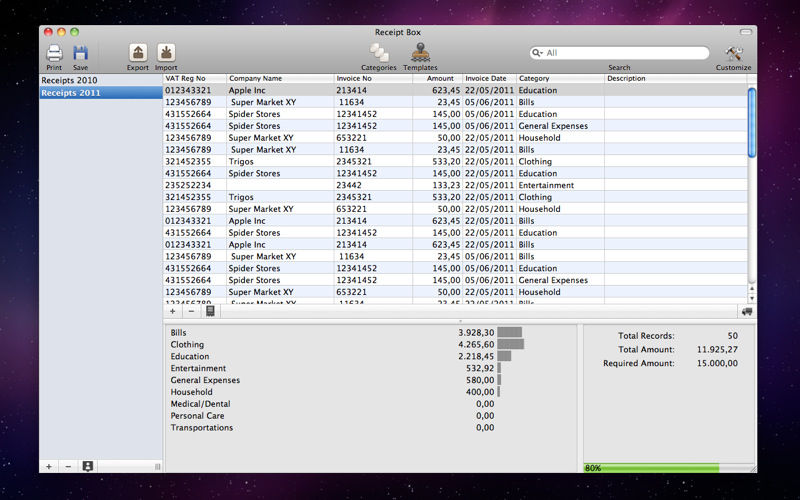Image resolution: width=800 pixels, height=500 pixels.
Task: Click the Clothing amount bar in summary
Action: (511, 344)
